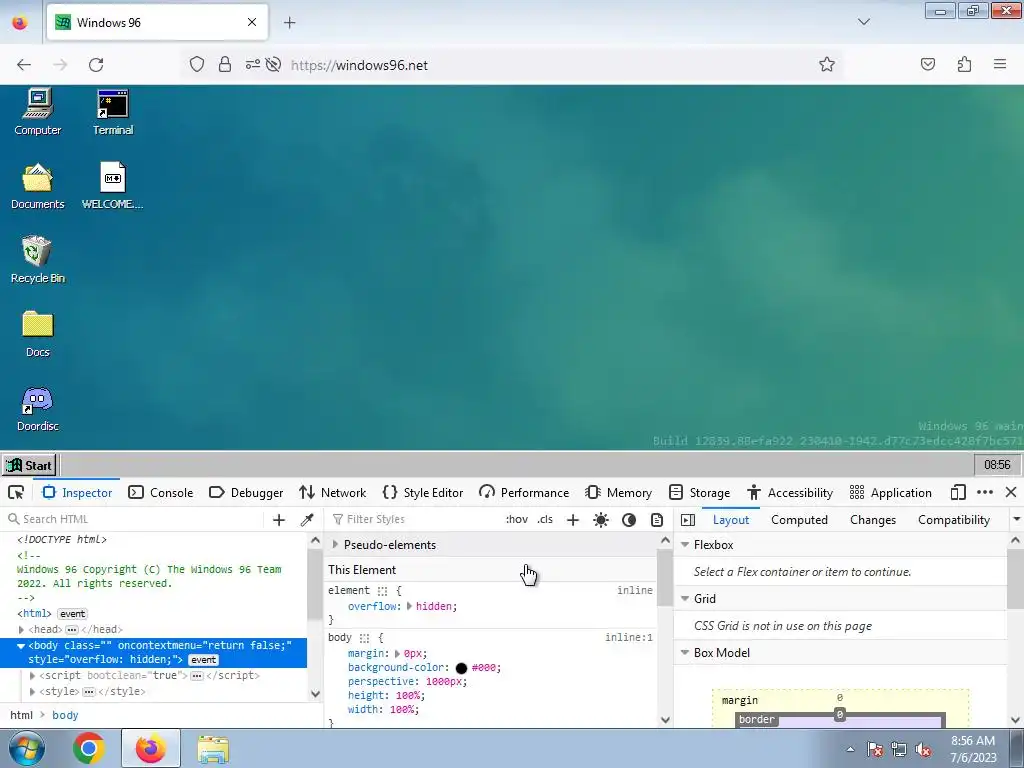Close the developer tools panel
1024x768 pixels.
click(x=1011, y=492)
